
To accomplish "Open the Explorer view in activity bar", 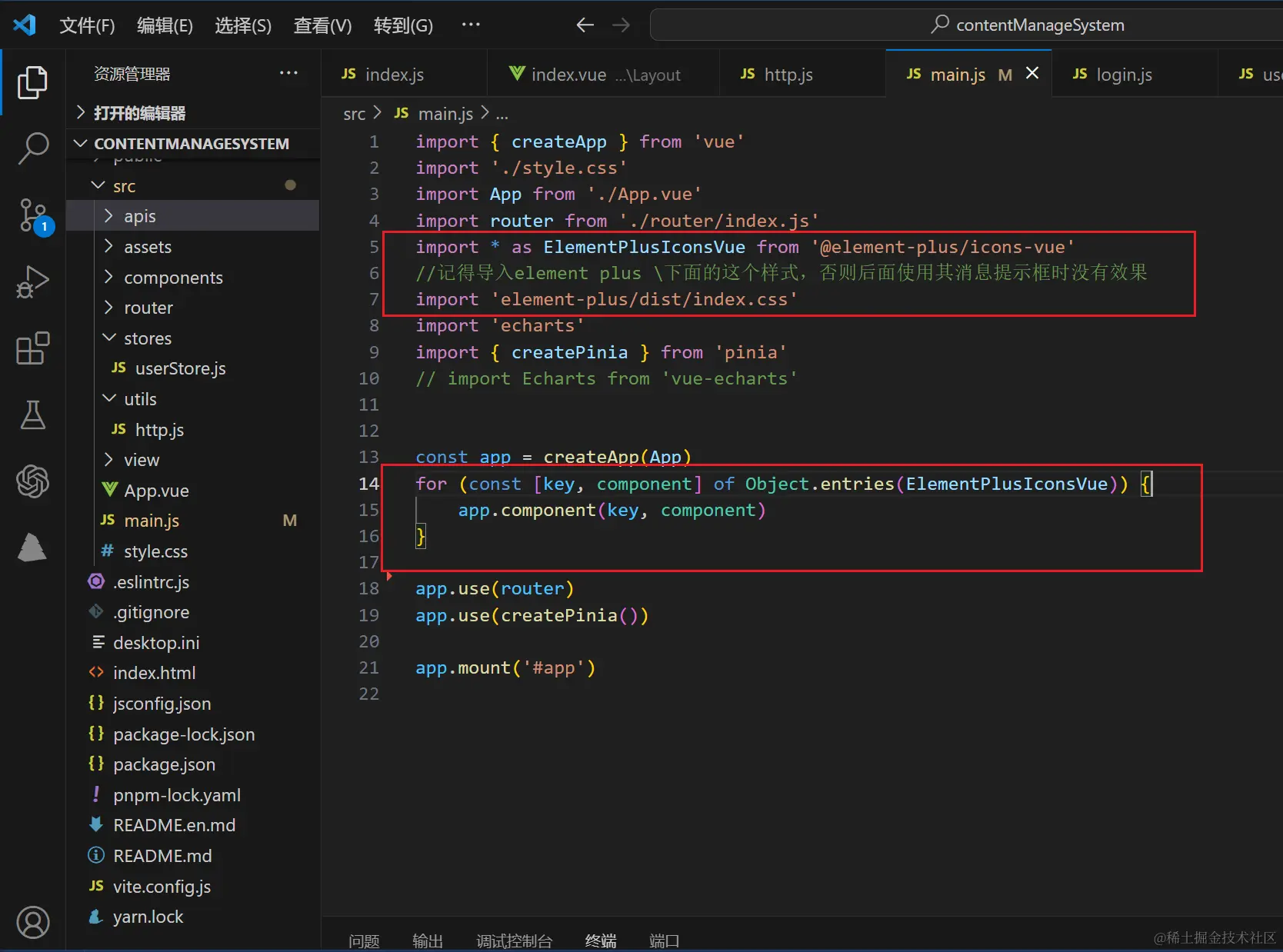I will pos(32,82).
